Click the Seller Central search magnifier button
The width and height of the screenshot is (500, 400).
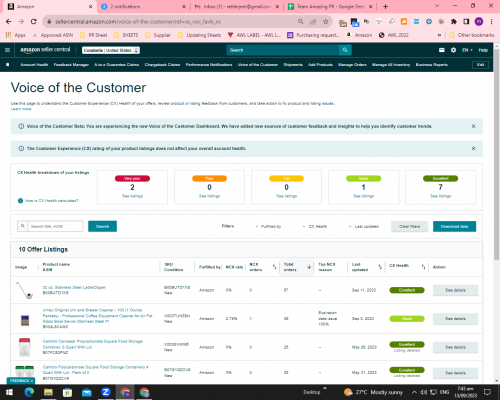(345, 50)
